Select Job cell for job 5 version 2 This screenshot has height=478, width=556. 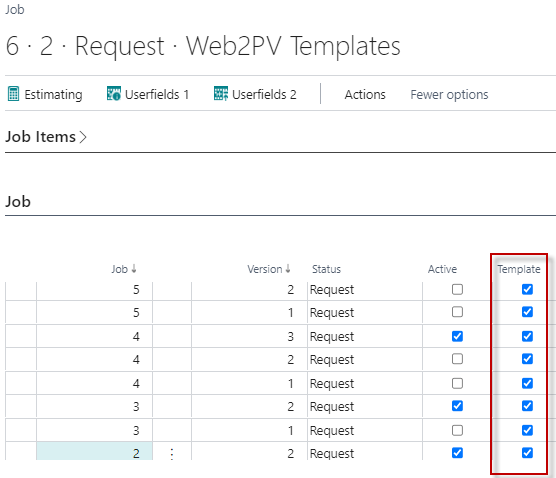click(94, 291)
